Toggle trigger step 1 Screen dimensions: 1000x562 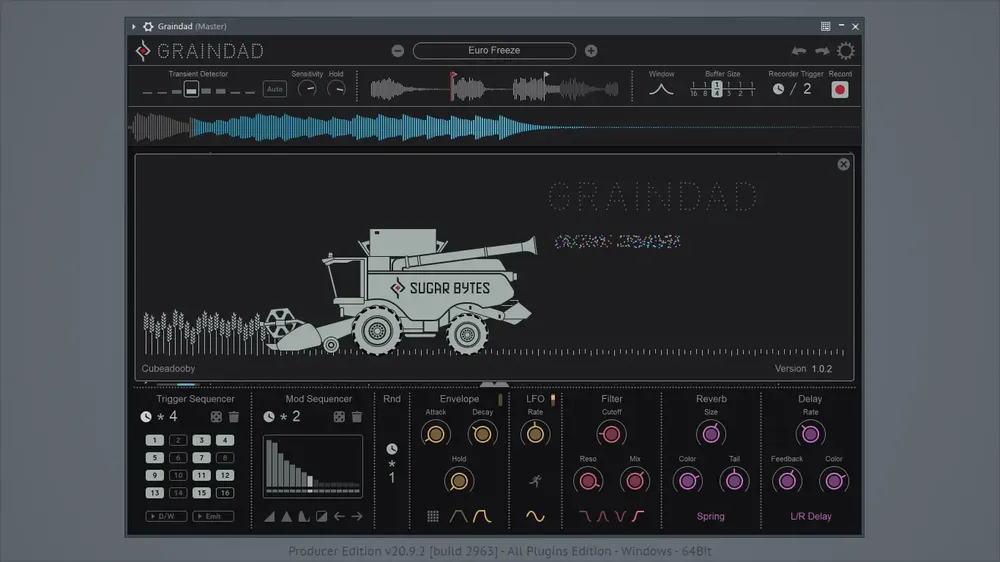tap(154, 440)
